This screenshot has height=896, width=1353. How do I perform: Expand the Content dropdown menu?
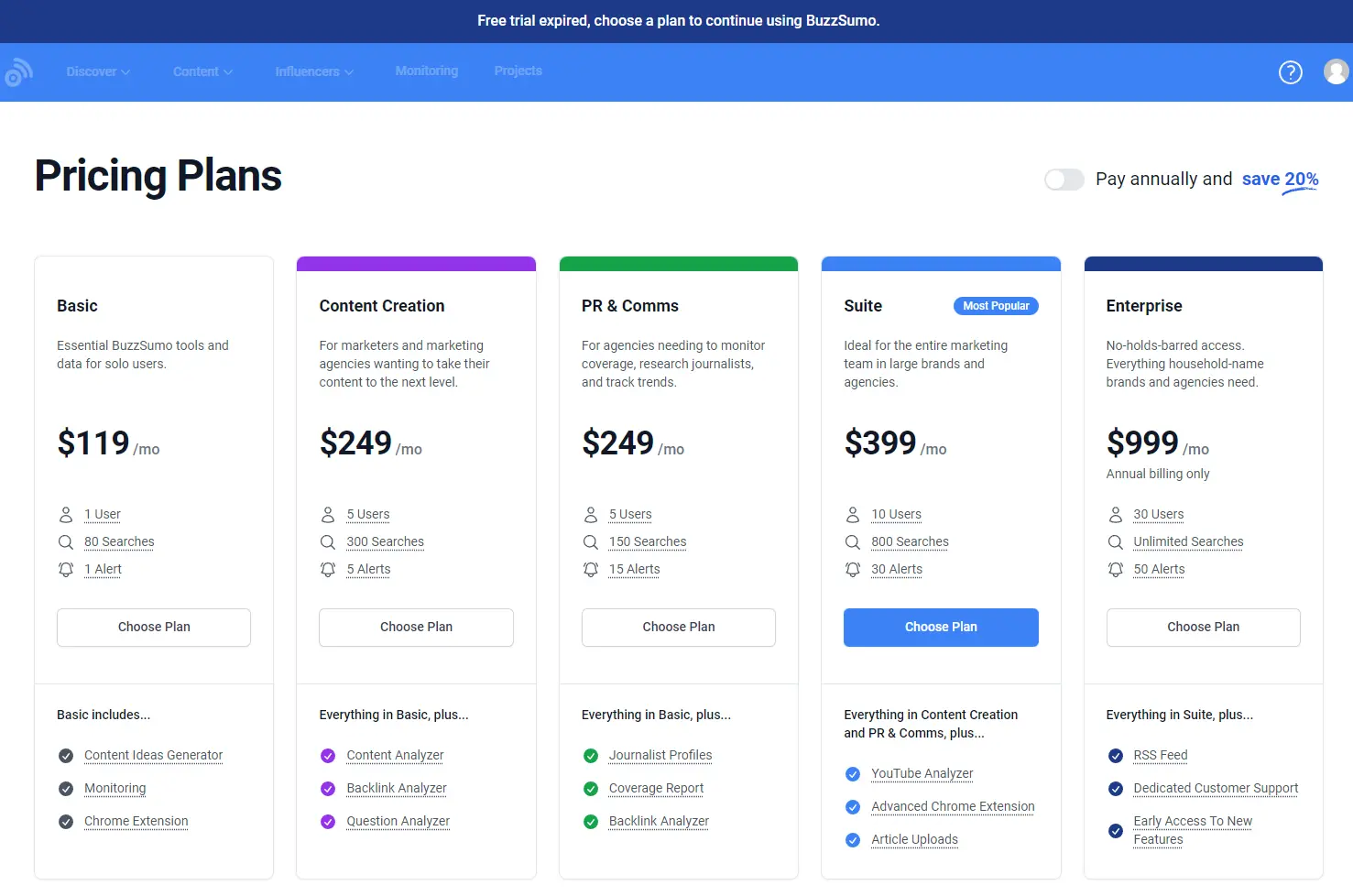coord(202,71)
